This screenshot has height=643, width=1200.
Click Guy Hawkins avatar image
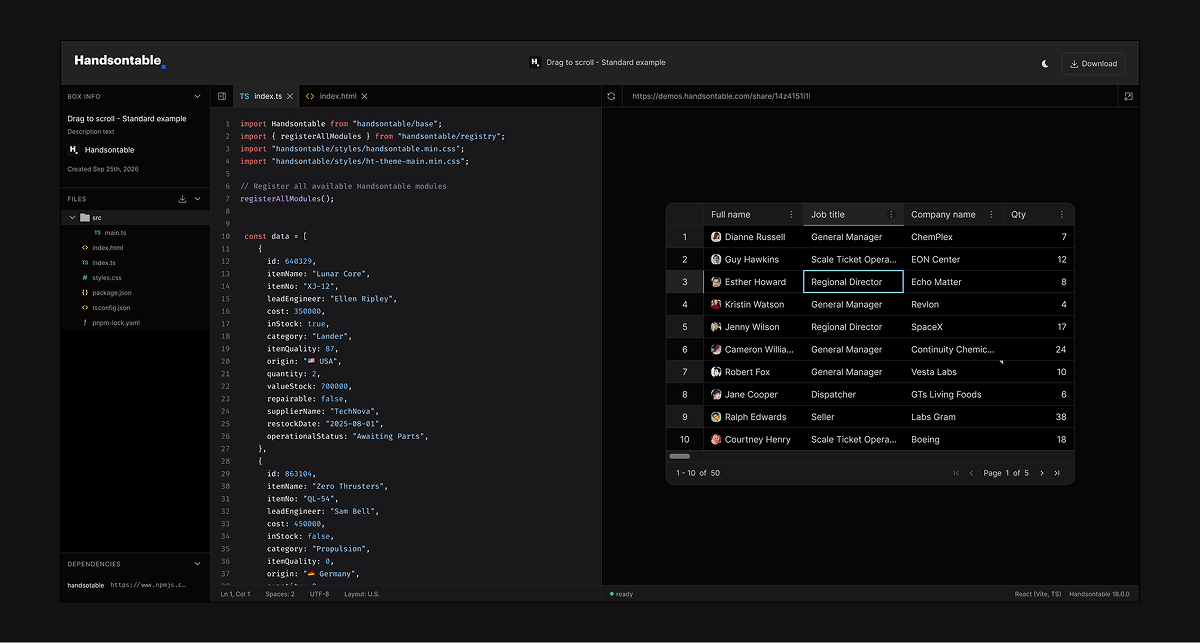tap(716, 260)
